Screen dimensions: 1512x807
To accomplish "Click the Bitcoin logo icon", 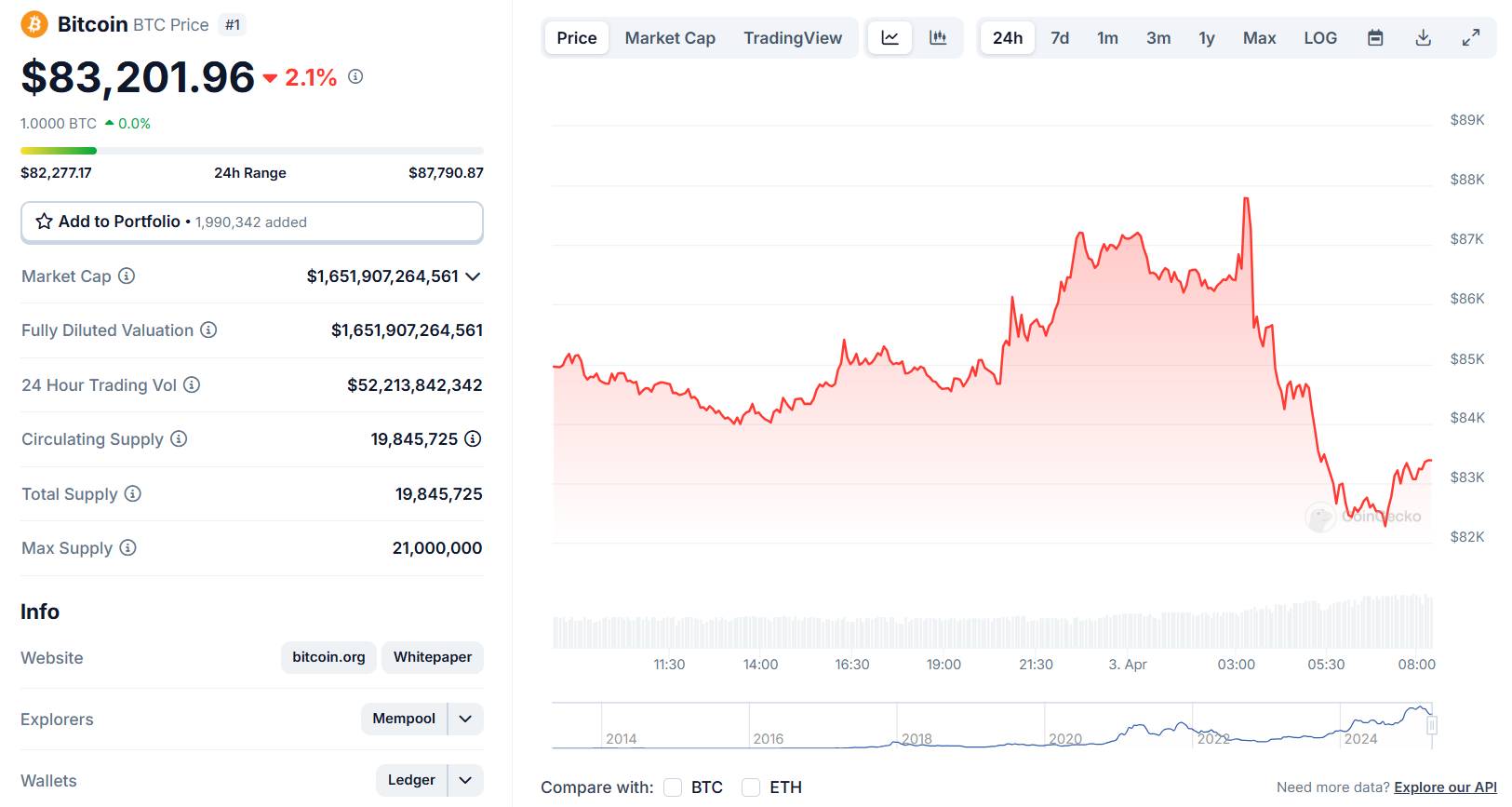I will click(x=34, y=24).
